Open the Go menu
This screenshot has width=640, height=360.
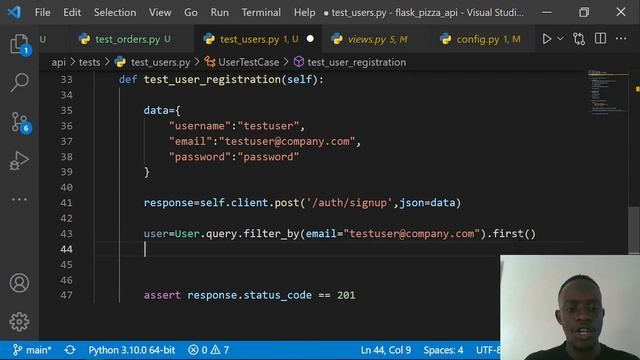(x=191, y=13)
